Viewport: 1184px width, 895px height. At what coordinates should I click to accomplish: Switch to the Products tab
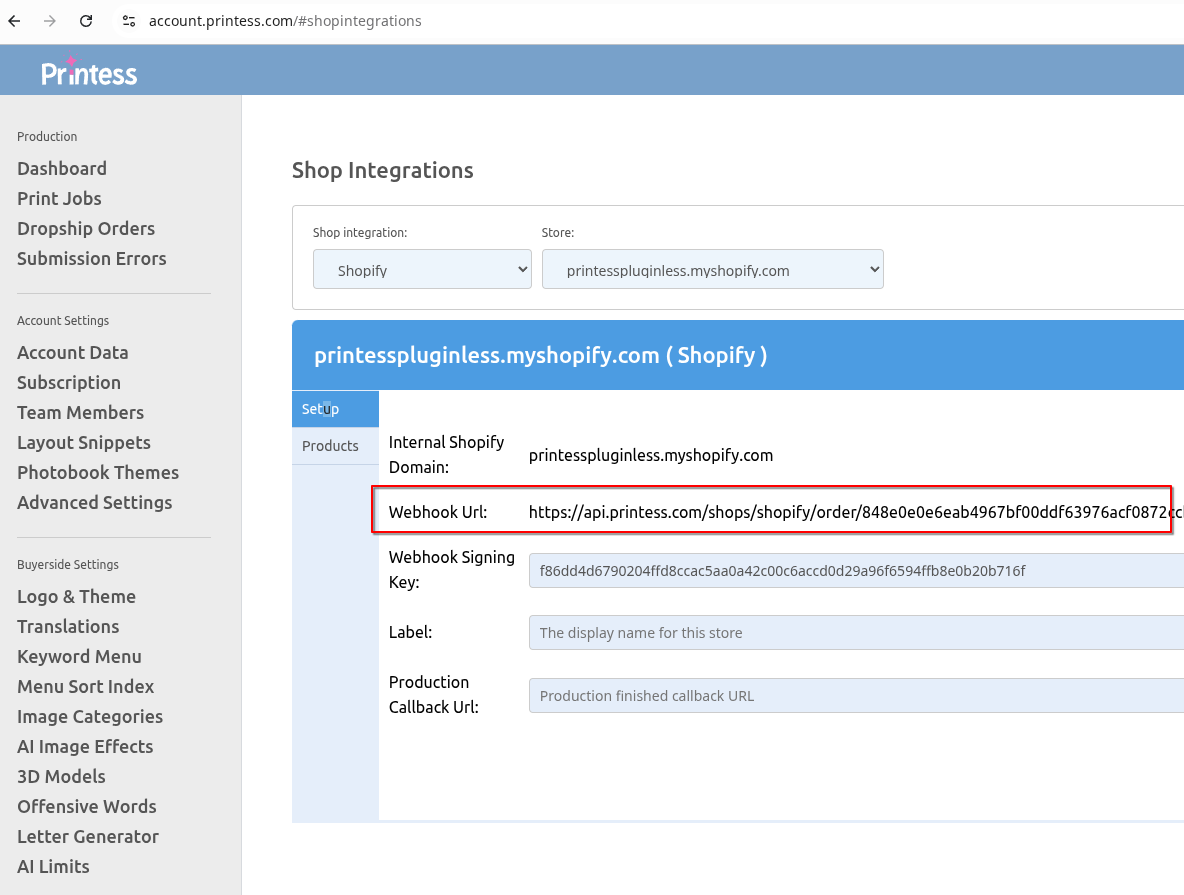click(x=330, y=445)
